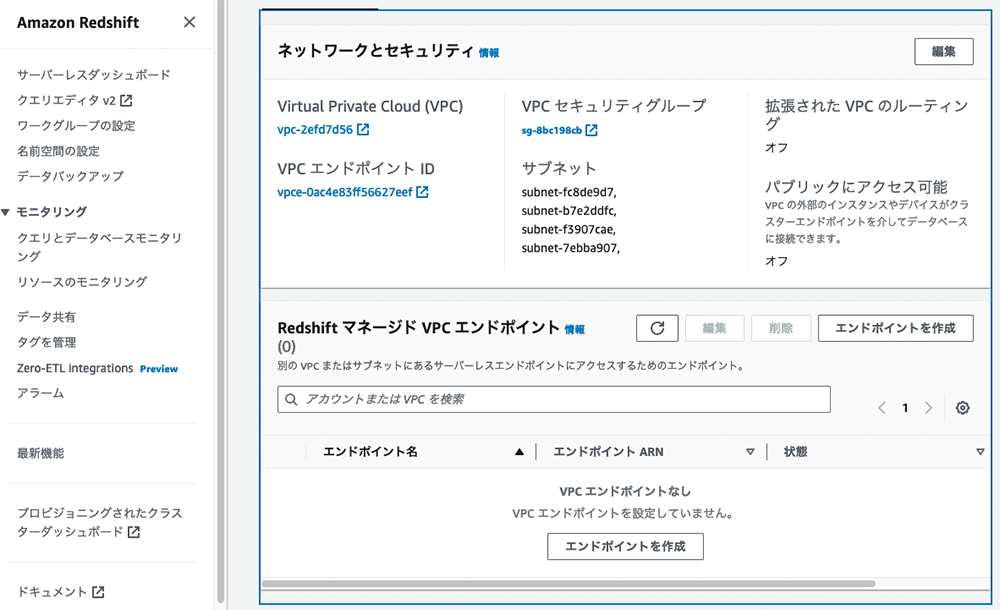Open table preferences gear icon
The height and width of the screenshot is (610, 1000).
click(962, 408)
